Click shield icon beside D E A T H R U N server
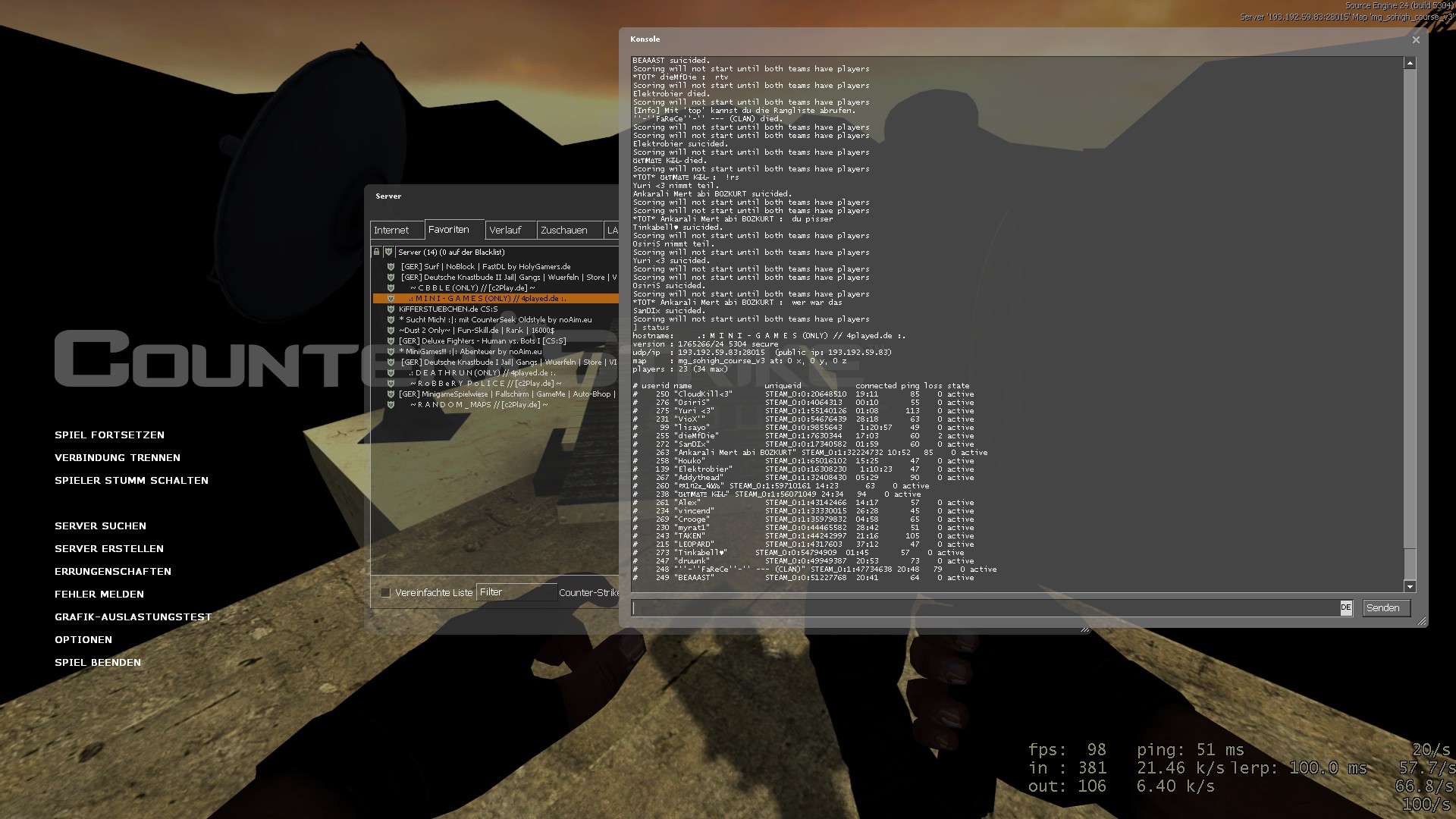The width and height of the screenshot is (1456, 819). click(x=391, y=373)
